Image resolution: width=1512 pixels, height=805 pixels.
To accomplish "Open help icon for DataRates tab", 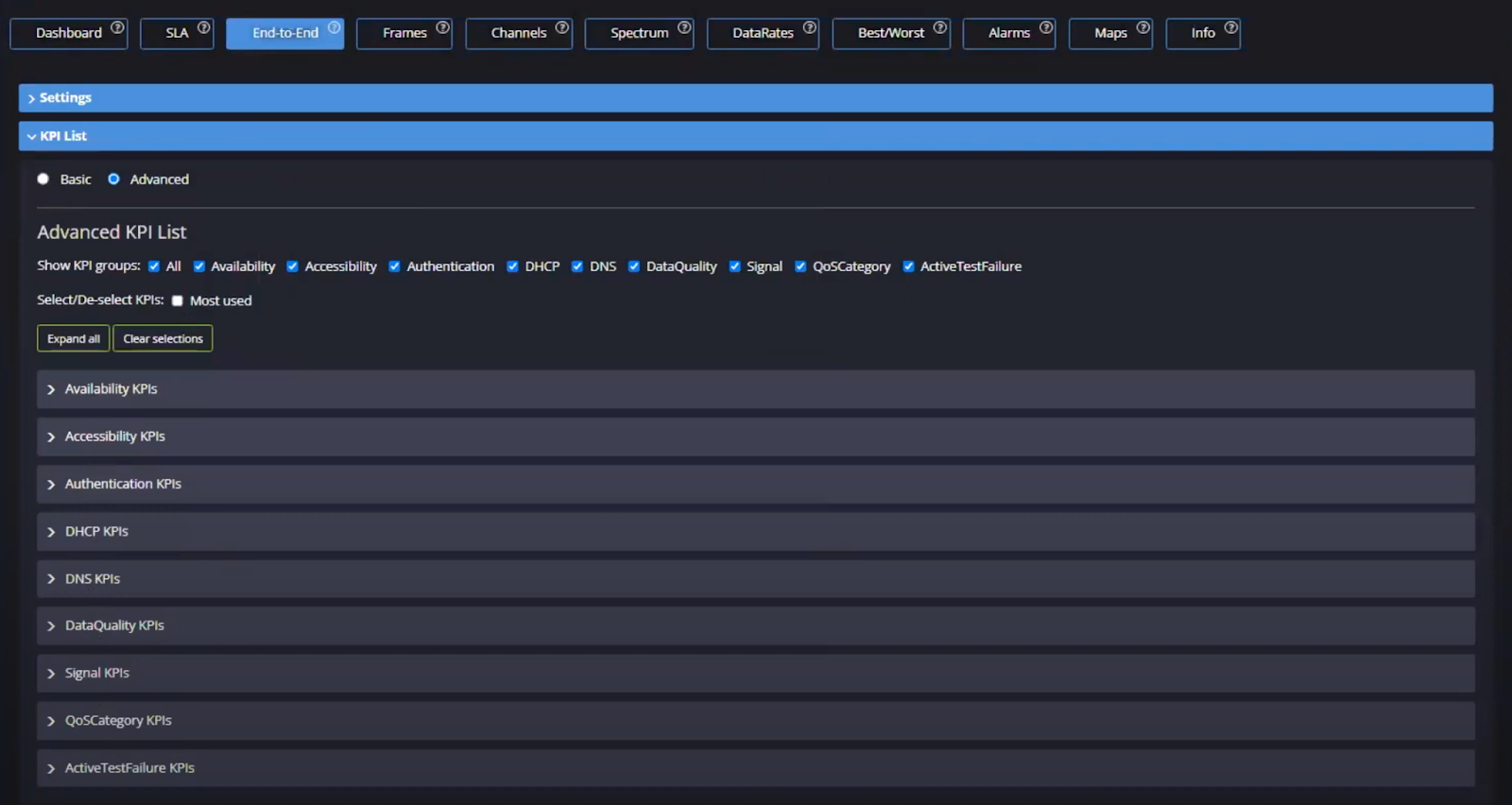I will (809, 27).
